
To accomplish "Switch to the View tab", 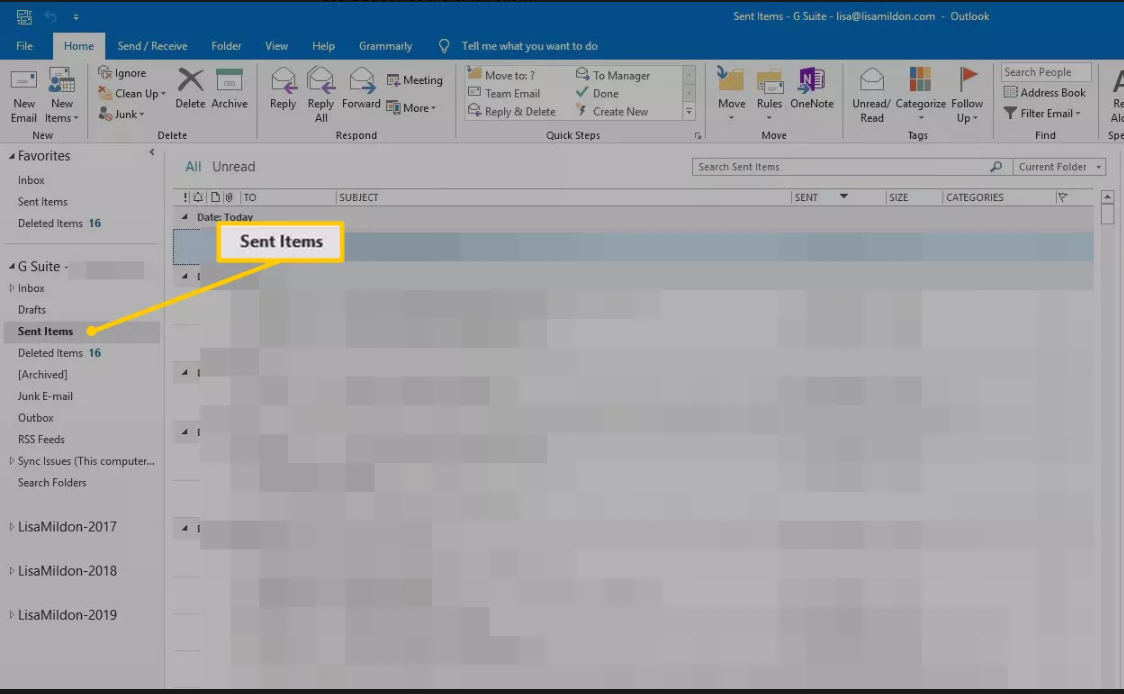I will coord(276,46).
